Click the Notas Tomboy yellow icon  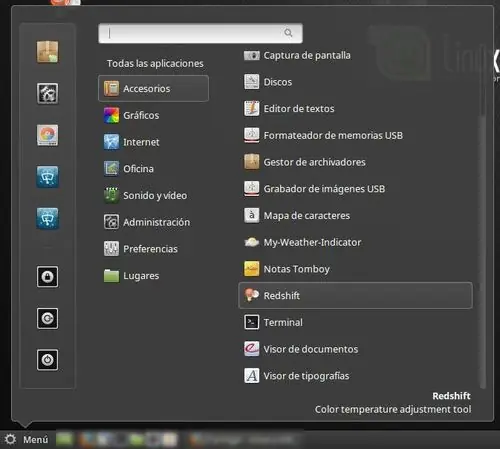point(252,269)
